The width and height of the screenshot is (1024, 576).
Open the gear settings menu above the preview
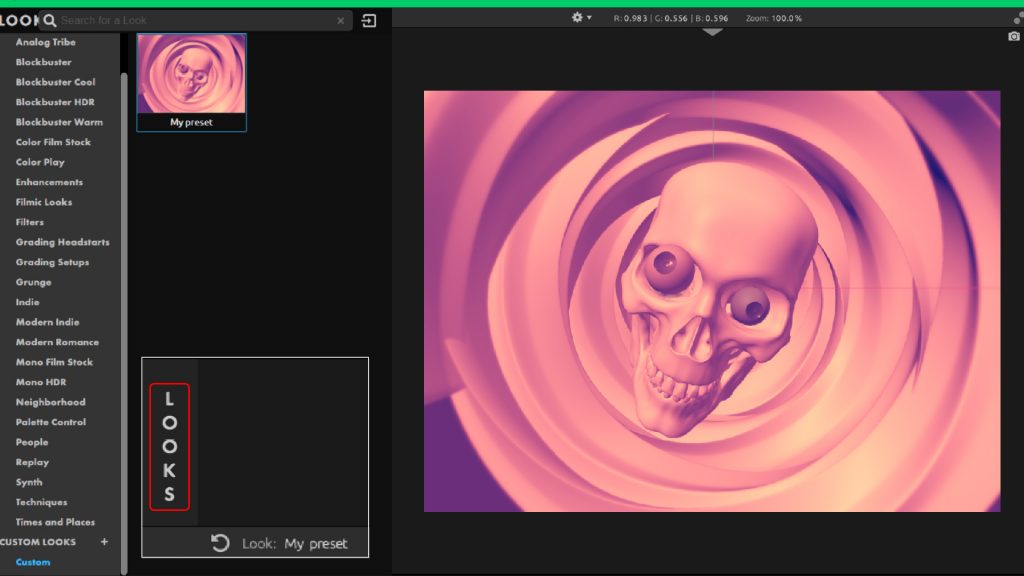pos(577,17)
